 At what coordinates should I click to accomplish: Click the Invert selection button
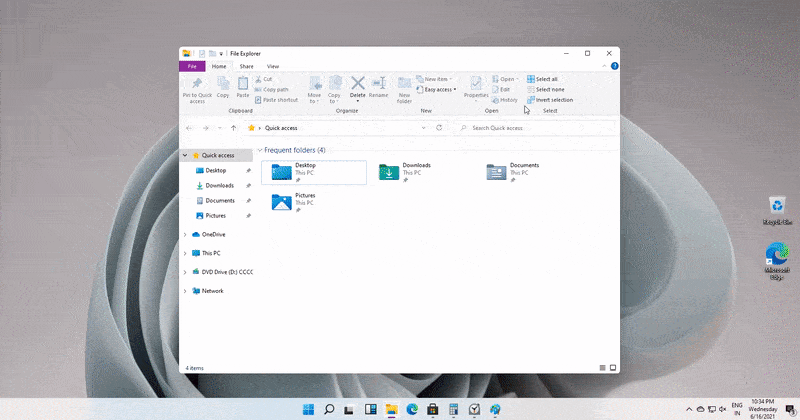[554, 100]
